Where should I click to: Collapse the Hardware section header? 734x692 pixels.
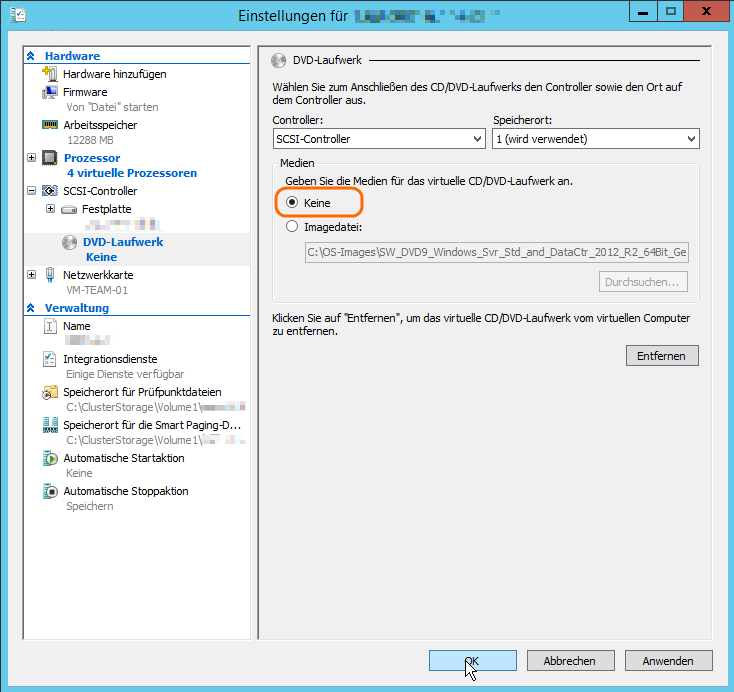[32, 56]
